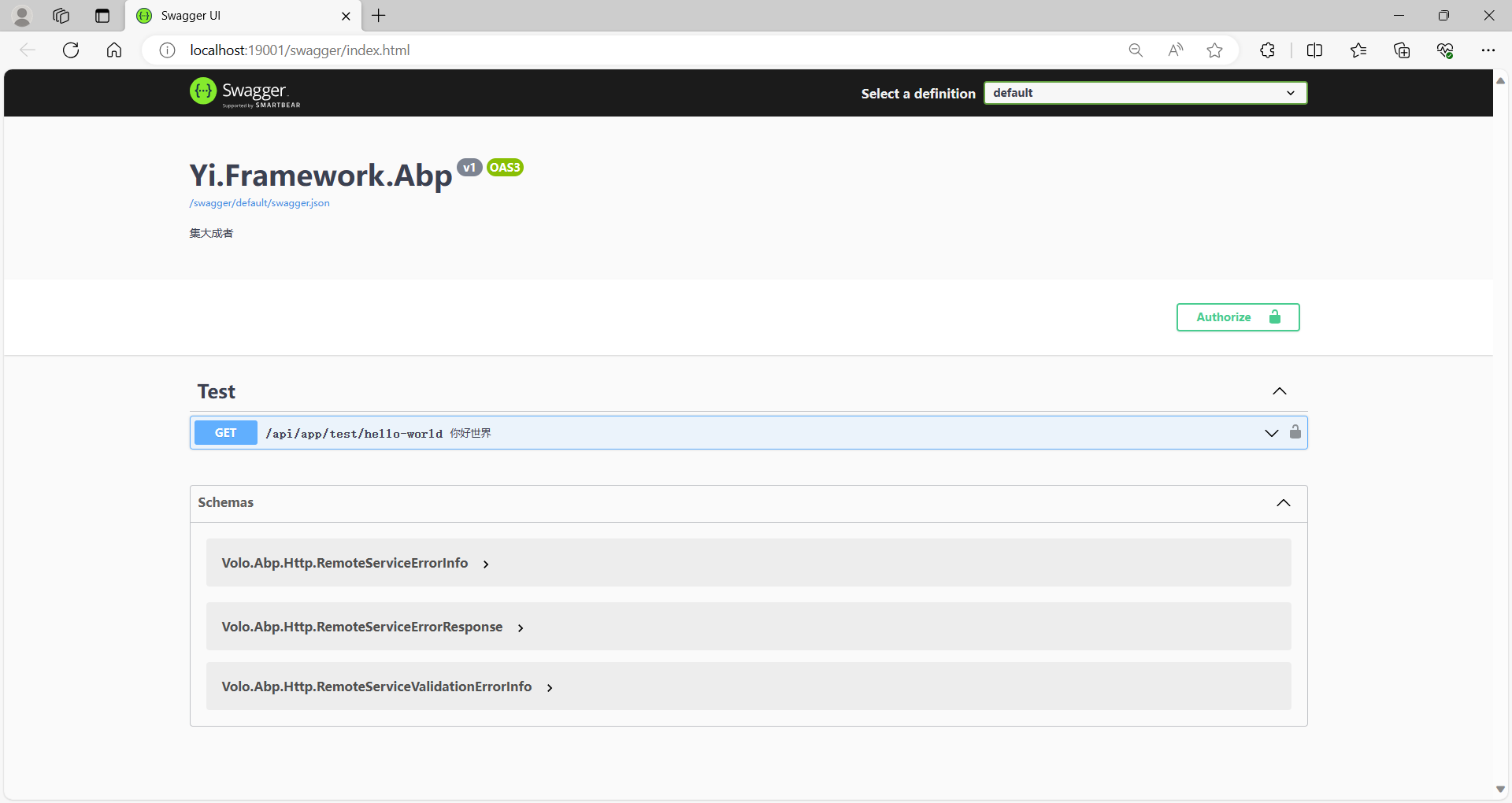Click the lock icon on hello-world endpoint
This screenshot has height=803, width=1512.
tap(1295, 432)
